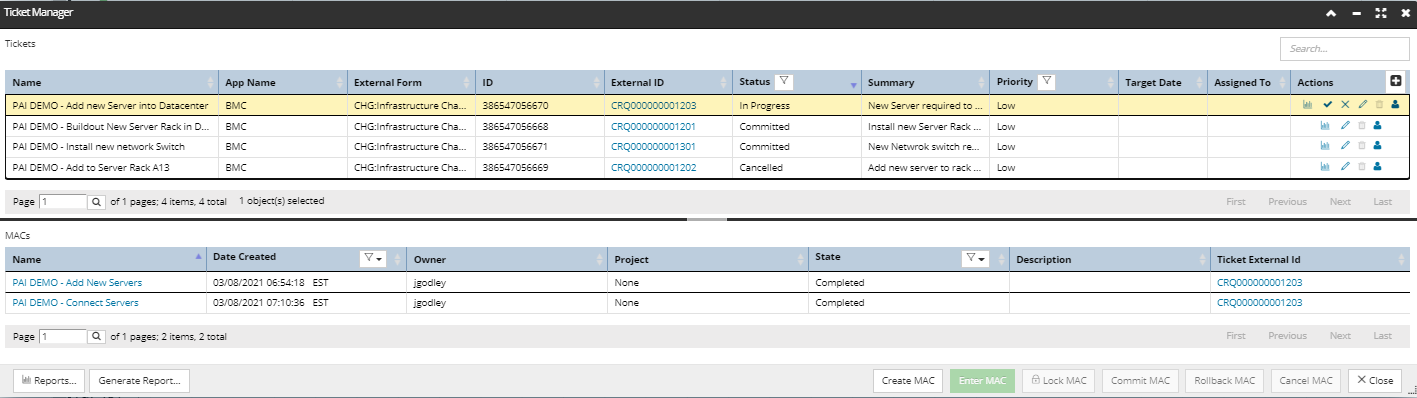Click the Create MAC button
1417x398 pixels.
point(908,381)
